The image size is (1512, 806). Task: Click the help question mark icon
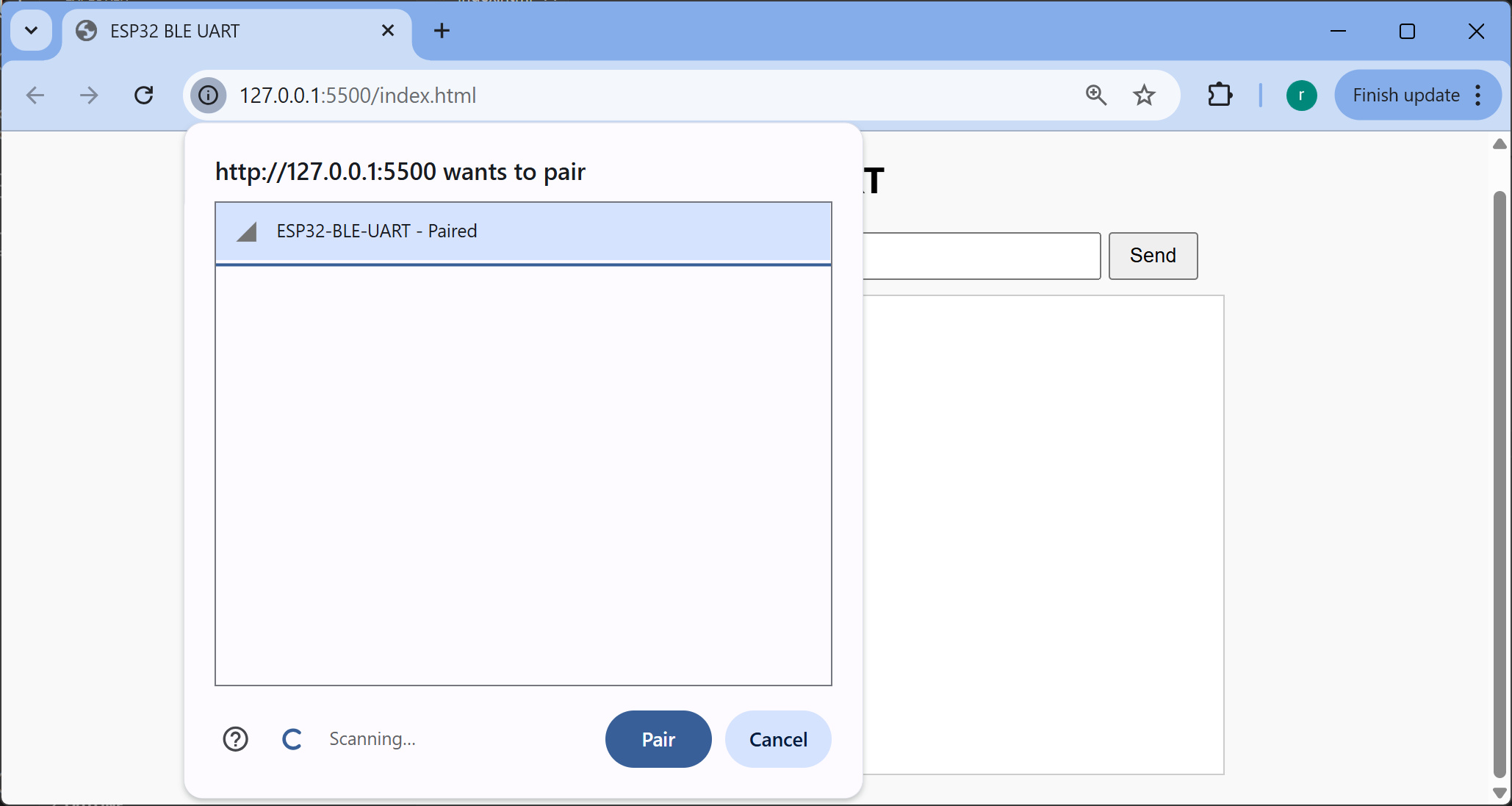point(236,739)
